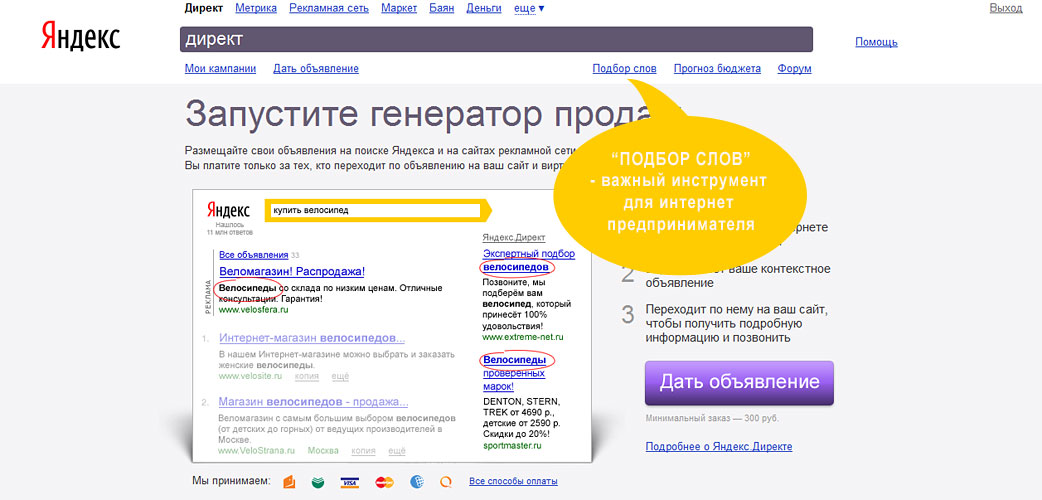Open Деньги in the top navigation
The width and height of the screenshot is (1042, 500).
click(484, 8)
